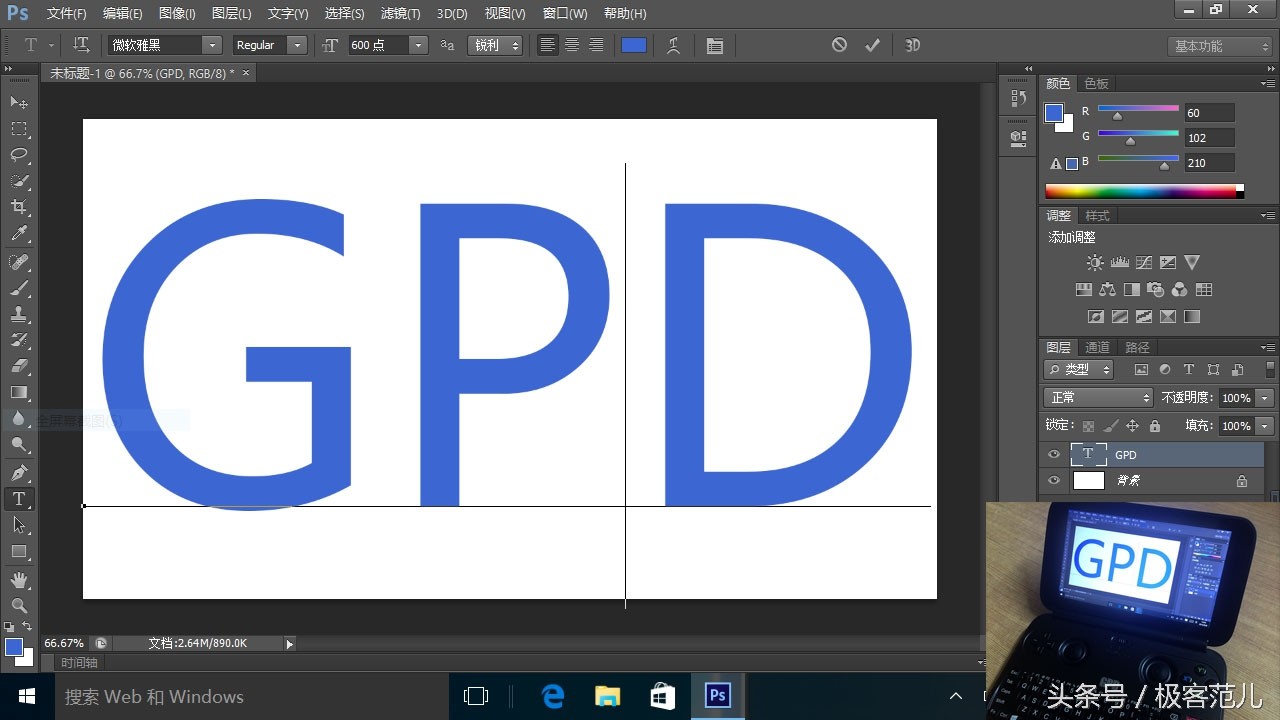Image resolution: width=1280 pixels, height=720 pixels.
Task: Select the Pen tool
Action: tap(19, 472)
